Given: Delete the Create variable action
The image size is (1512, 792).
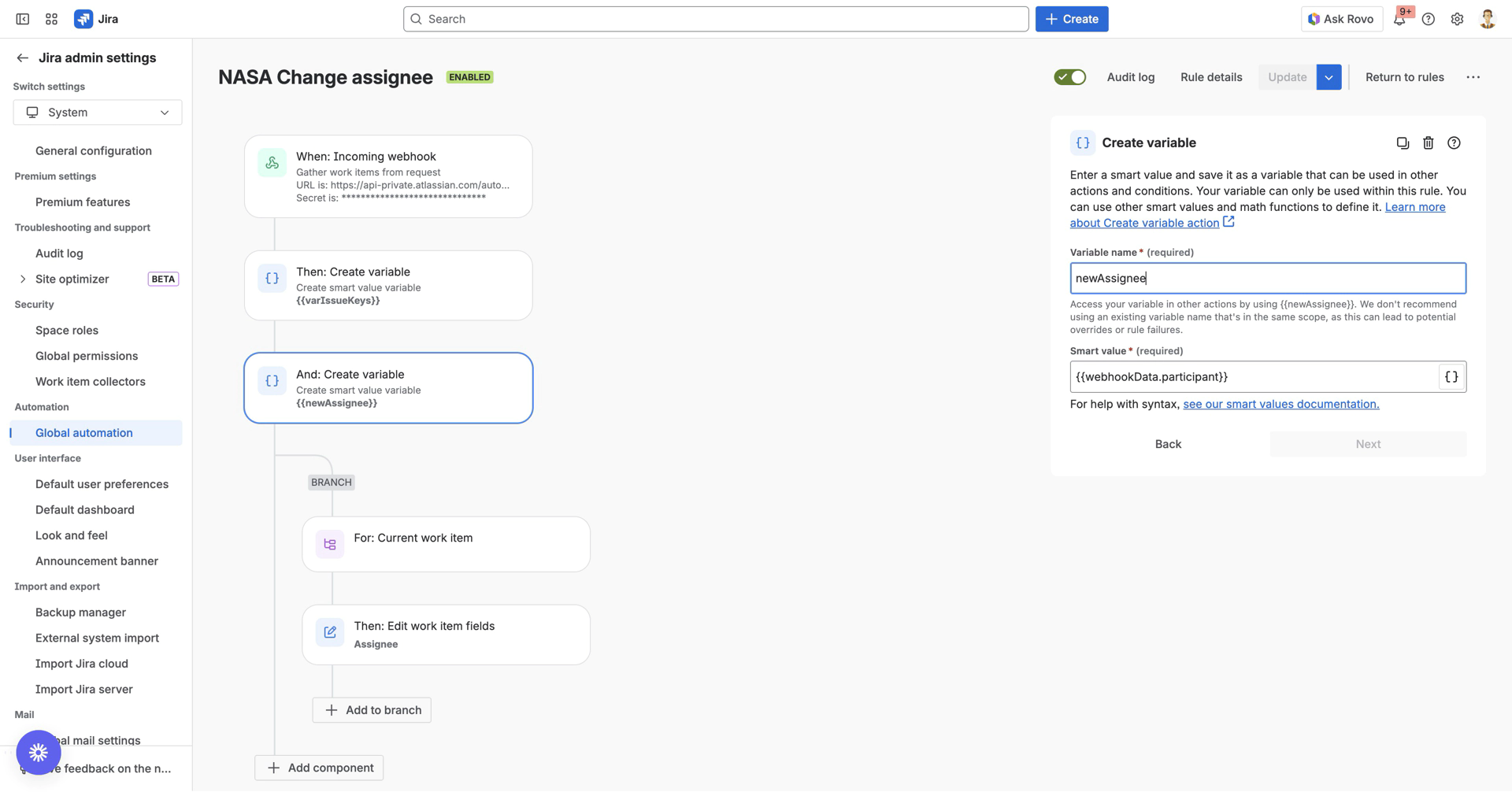Looking at the screenshot, I should coord(1429,142).
